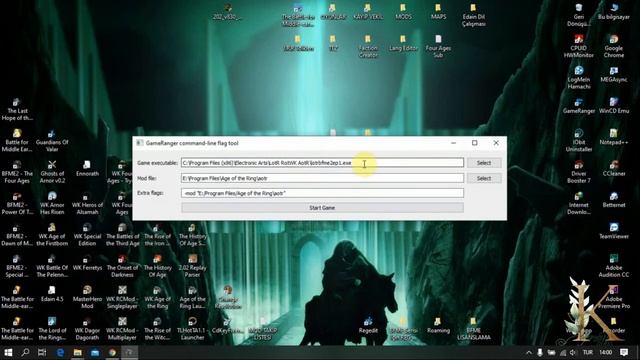Select the IObit Uninstaller desktop icon

579,140
